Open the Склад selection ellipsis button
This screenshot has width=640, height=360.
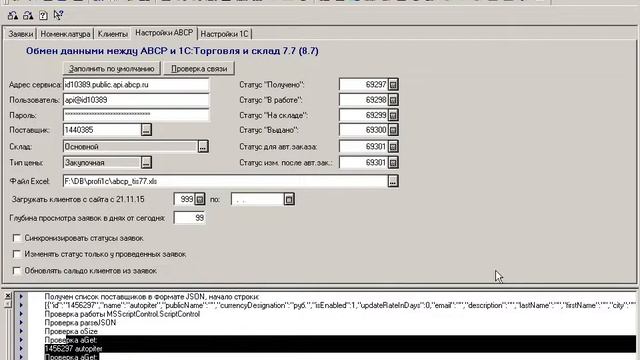pos(203,147)
